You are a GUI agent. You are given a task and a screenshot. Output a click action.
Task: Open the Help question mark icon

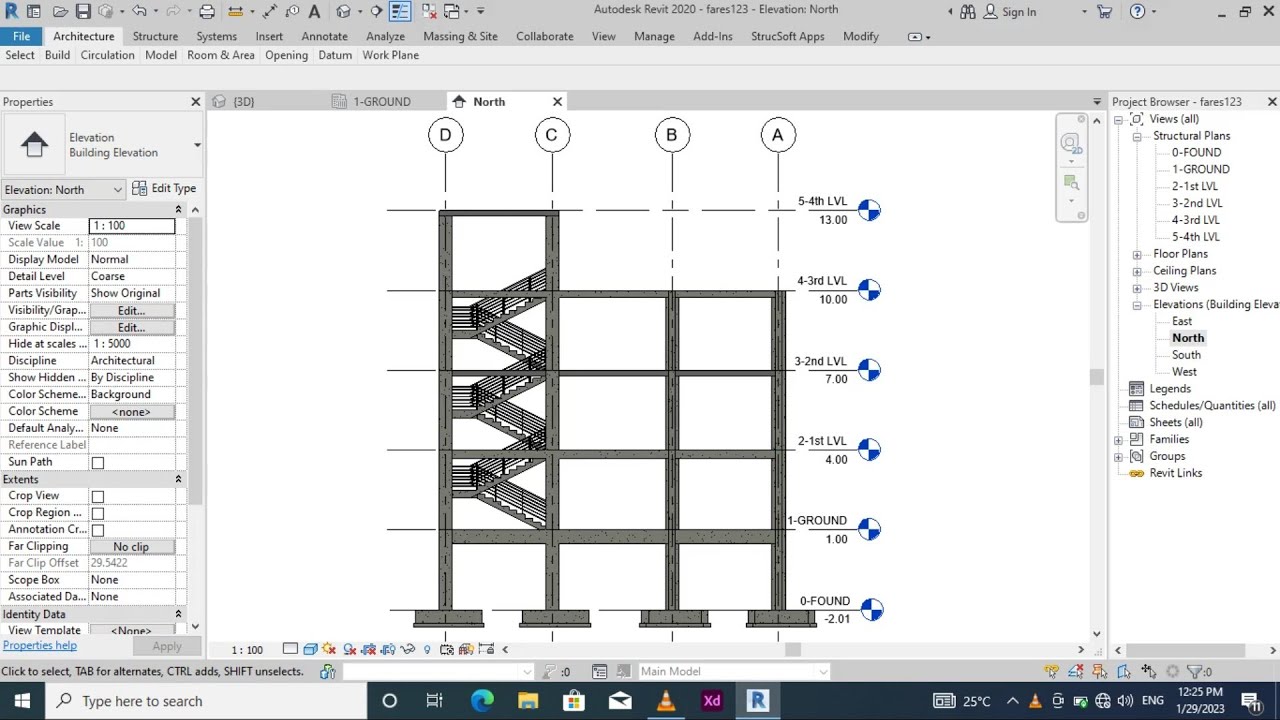[x=1138, y=12]
